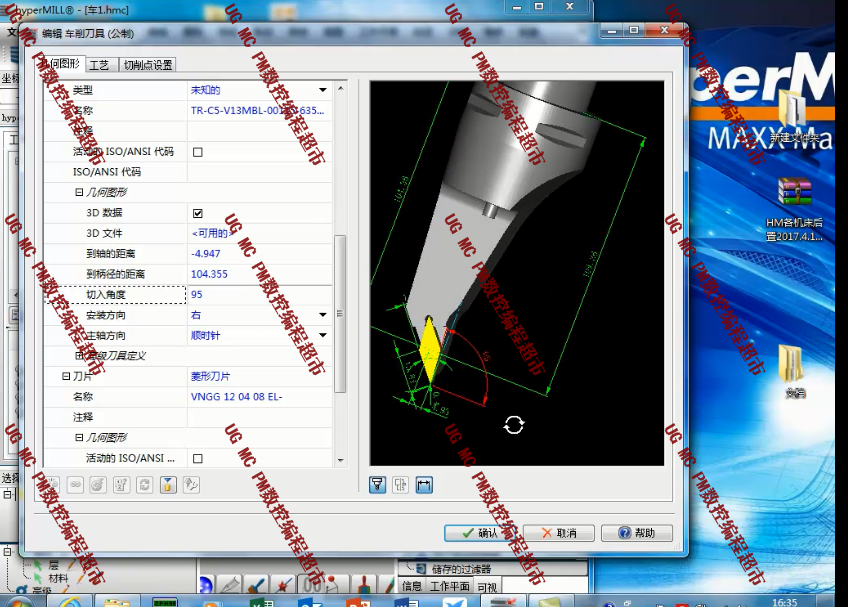The image size is (848, 607).
Task: Click the rotate cursor icon in the preview
Action: [x=514, y=425]
